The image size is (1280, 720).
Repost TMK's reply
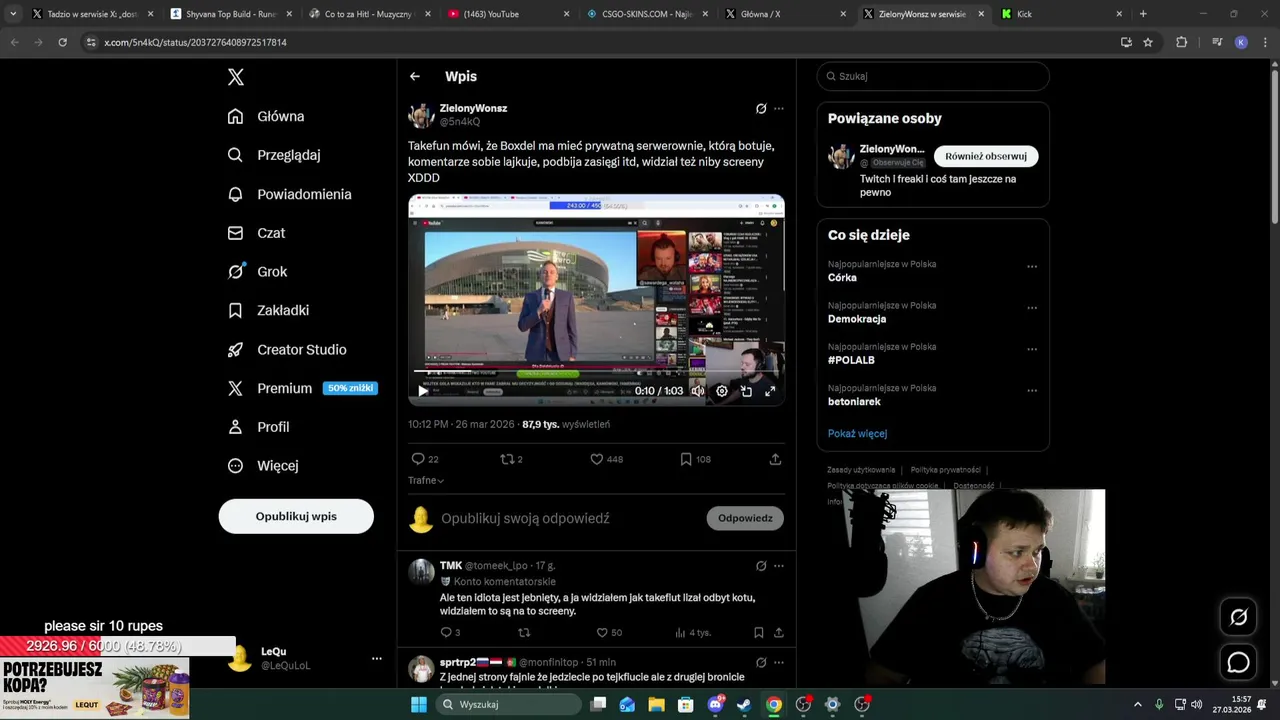click(524, 632)
